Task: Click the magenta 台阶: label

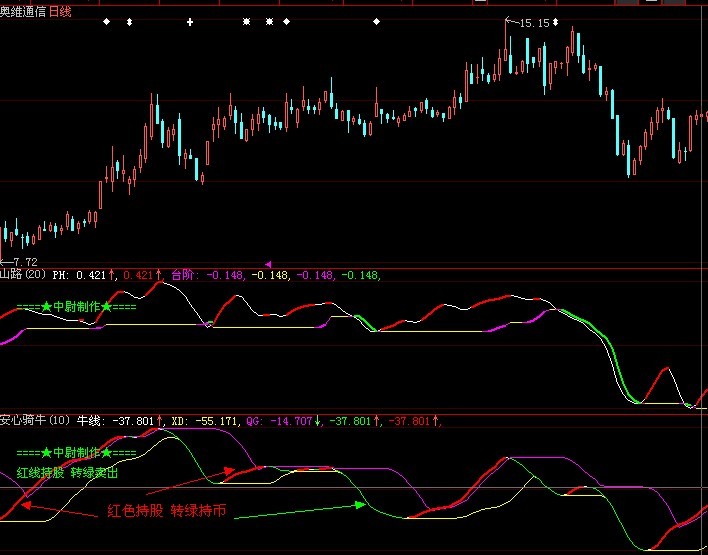Action: click(186, 275)
